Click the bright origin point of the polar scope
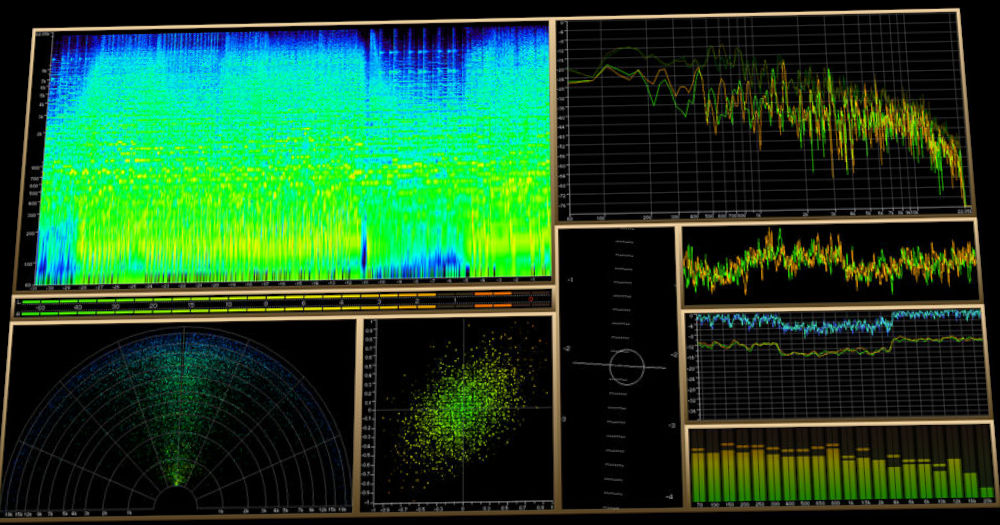 178,486
